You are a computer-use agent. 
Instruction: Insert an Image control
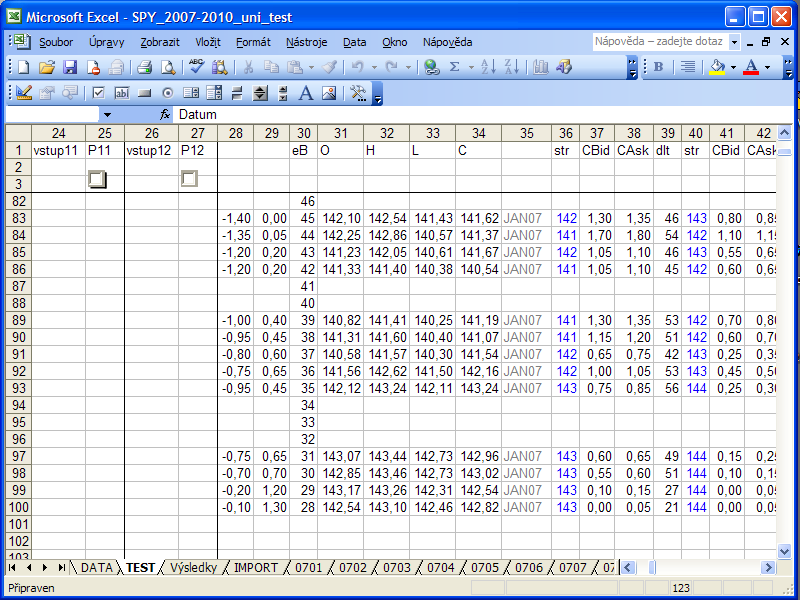329,93
